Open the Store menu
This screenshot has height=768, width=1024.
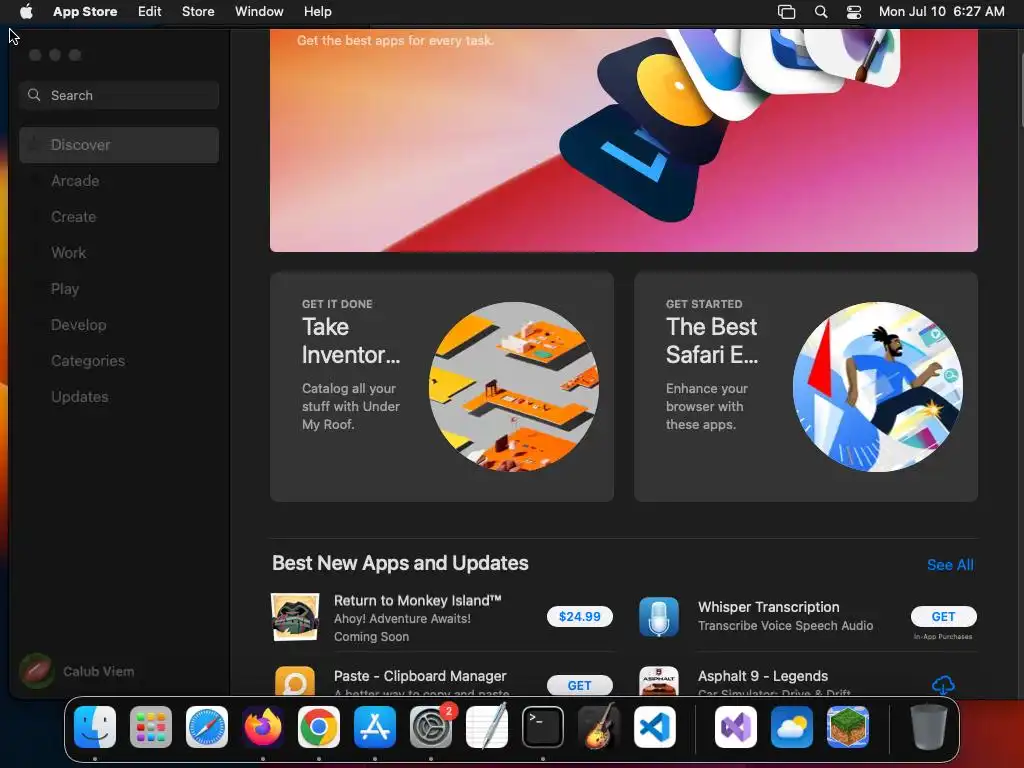[x=198, y=11]
